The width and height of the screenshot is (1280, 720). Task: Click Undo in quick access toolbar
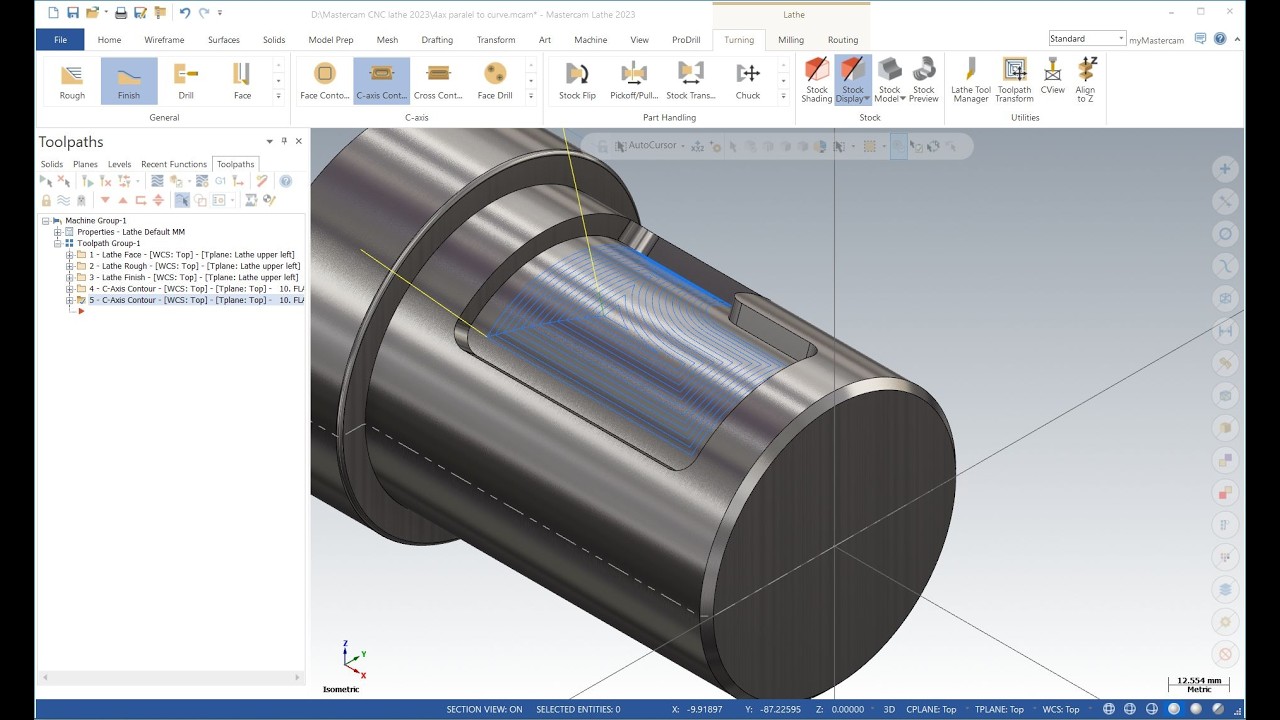(185, 13)
